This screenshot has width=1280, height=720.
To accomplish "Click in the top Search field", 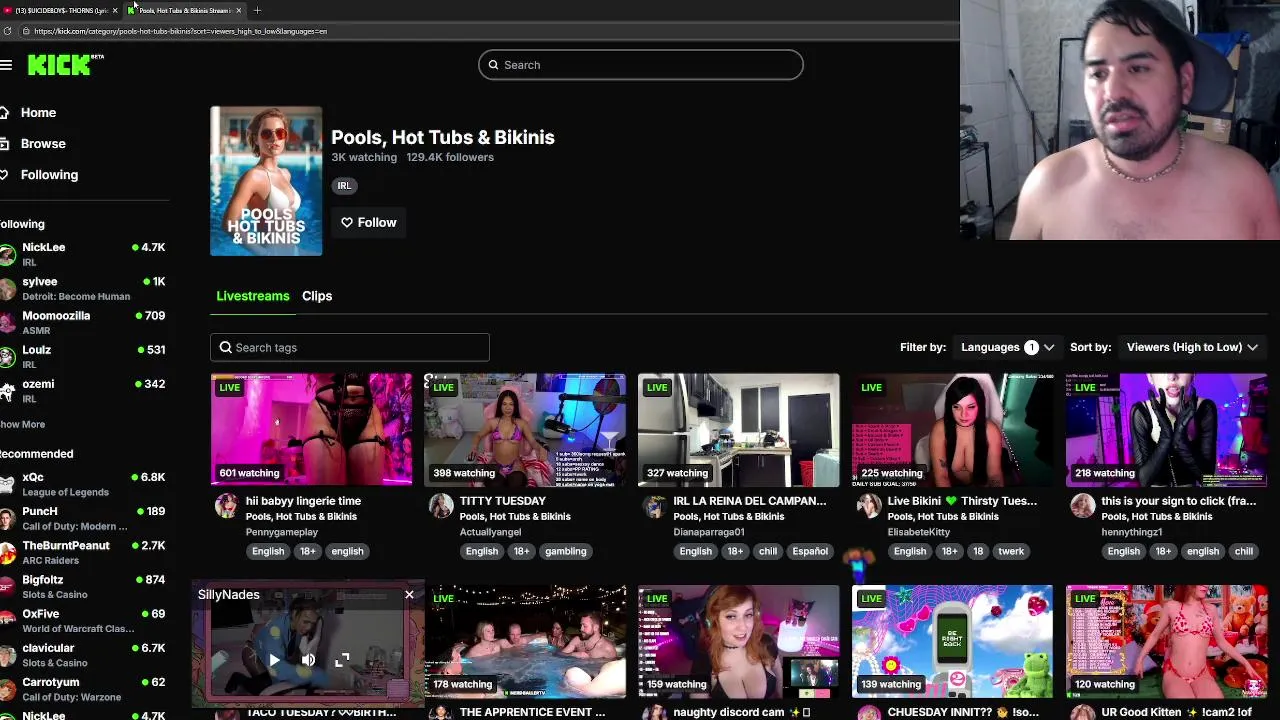I will [640, 65].
